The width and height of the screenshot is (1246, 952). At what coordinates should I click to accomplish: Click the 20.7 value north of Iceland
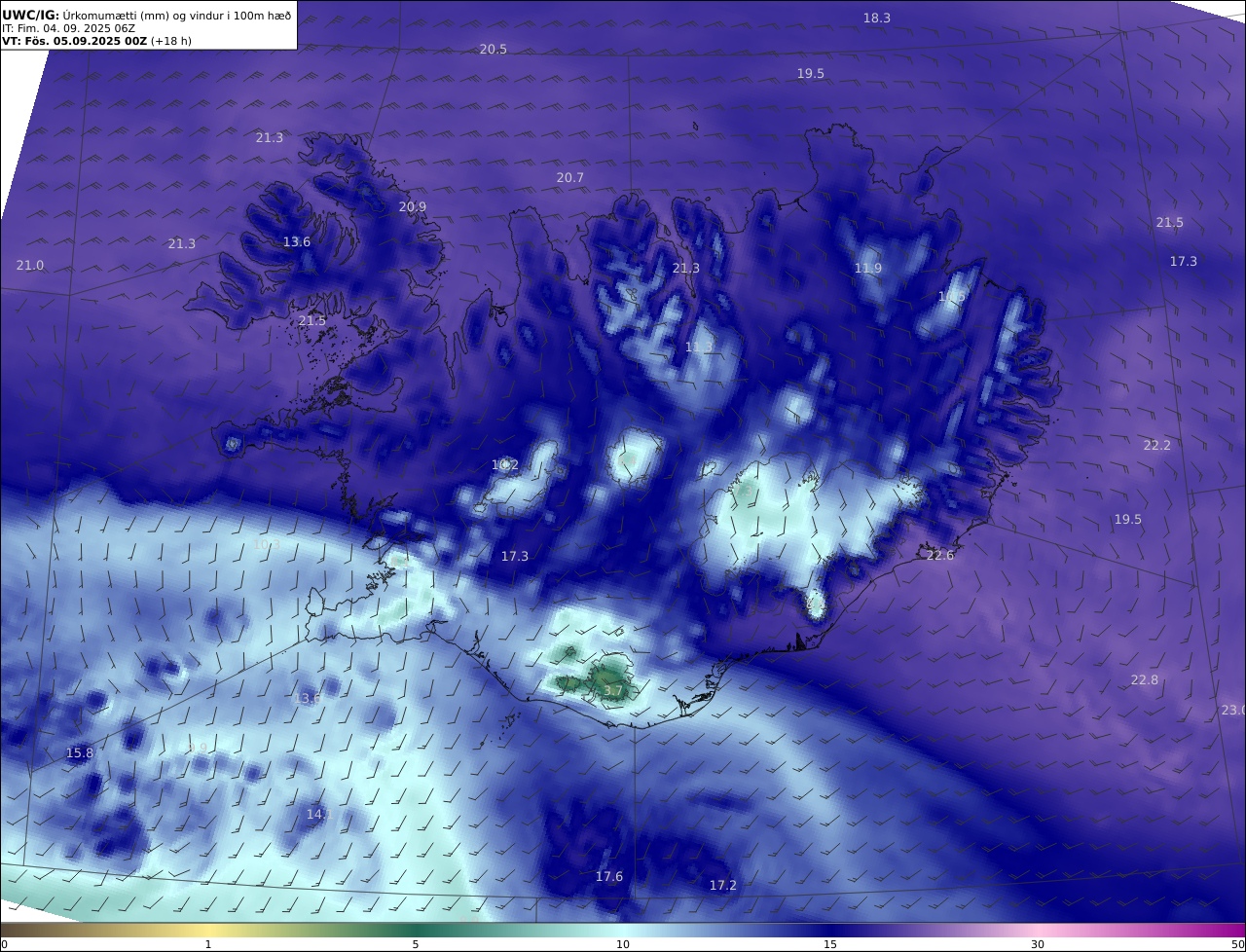[570, 177]
